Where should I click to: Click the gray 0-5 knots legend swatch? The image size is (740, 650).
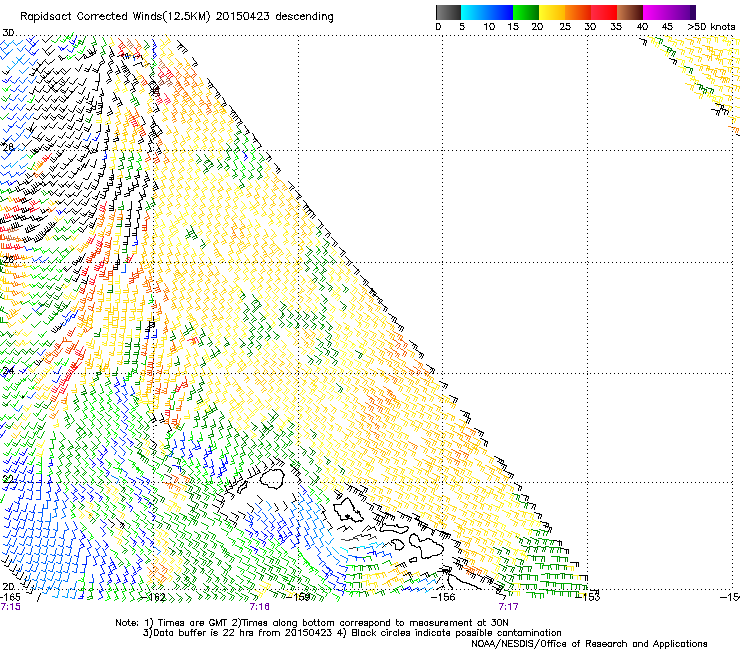[448, 12]
